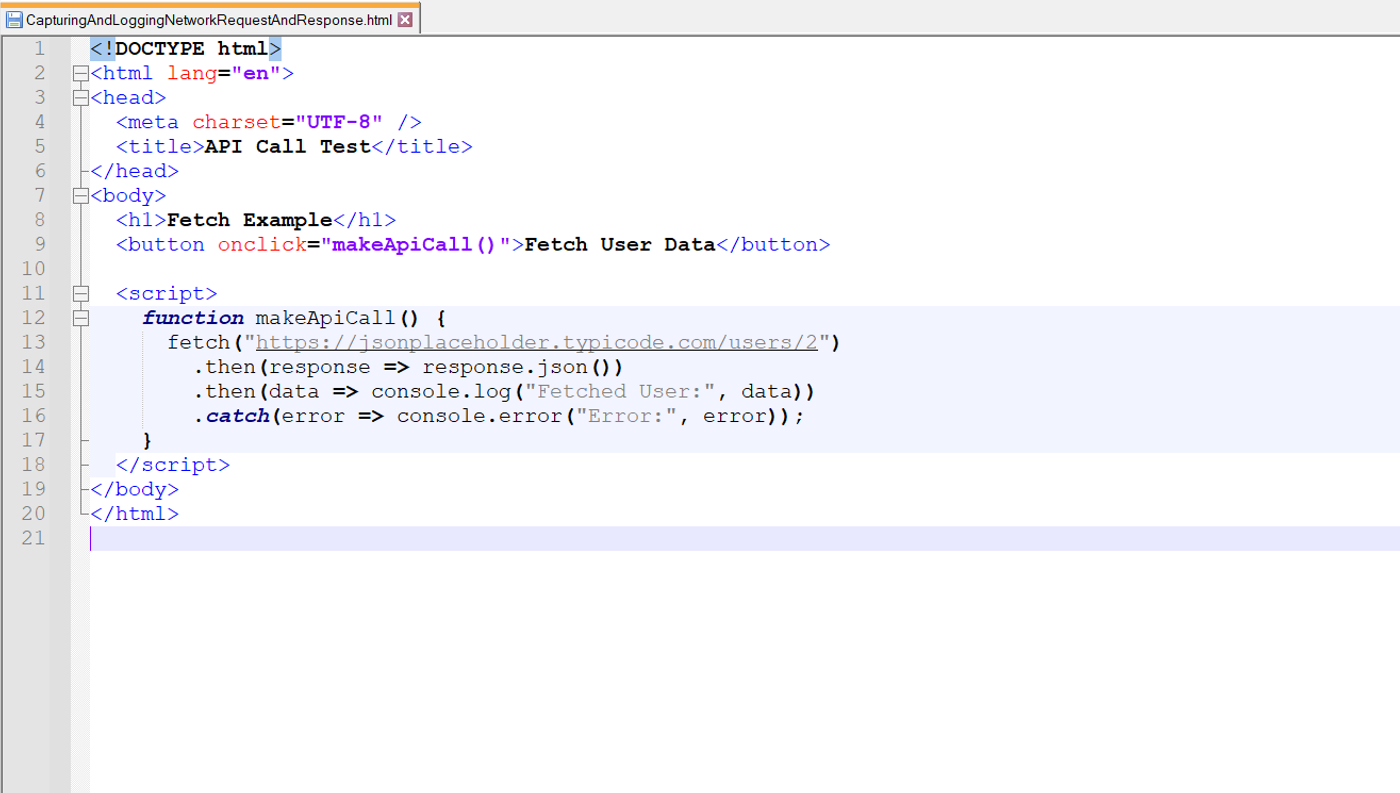Click console.error on line 16
This screenshot has width=1400, height=793.
click(x=480, y=416)
